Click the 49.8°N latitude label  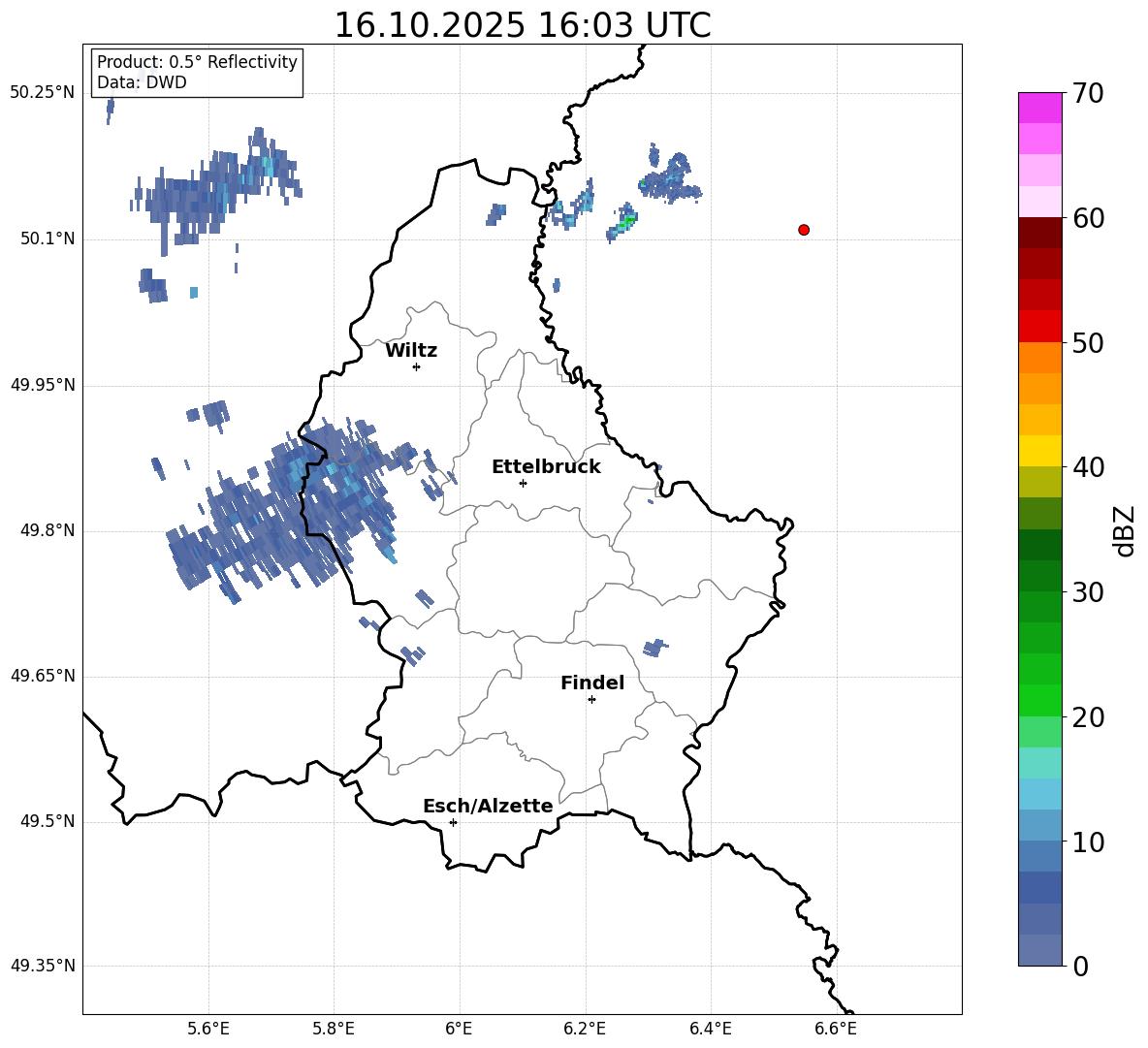click(x=48, y=530)
